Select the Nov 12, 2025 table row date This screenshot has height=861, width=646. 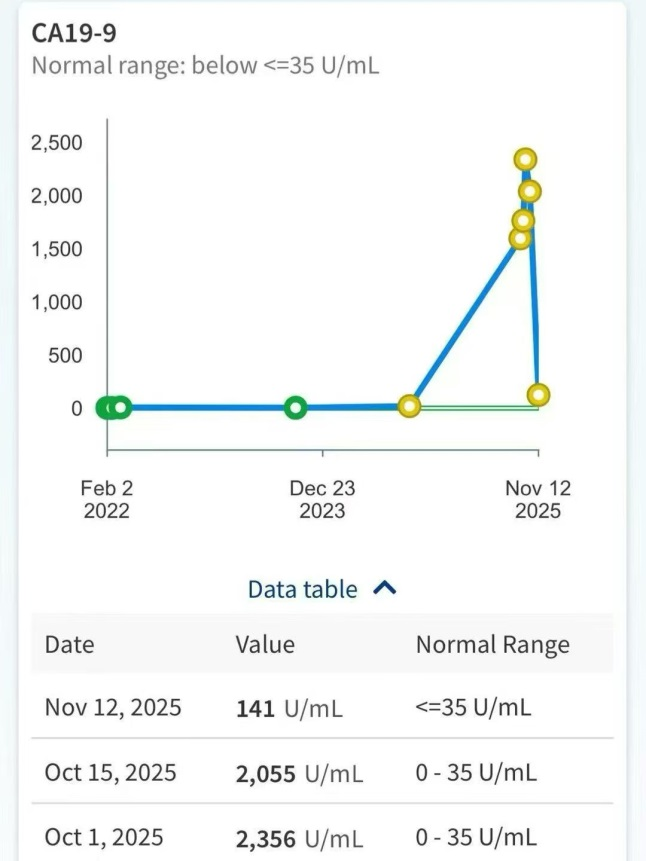(113, 708)
